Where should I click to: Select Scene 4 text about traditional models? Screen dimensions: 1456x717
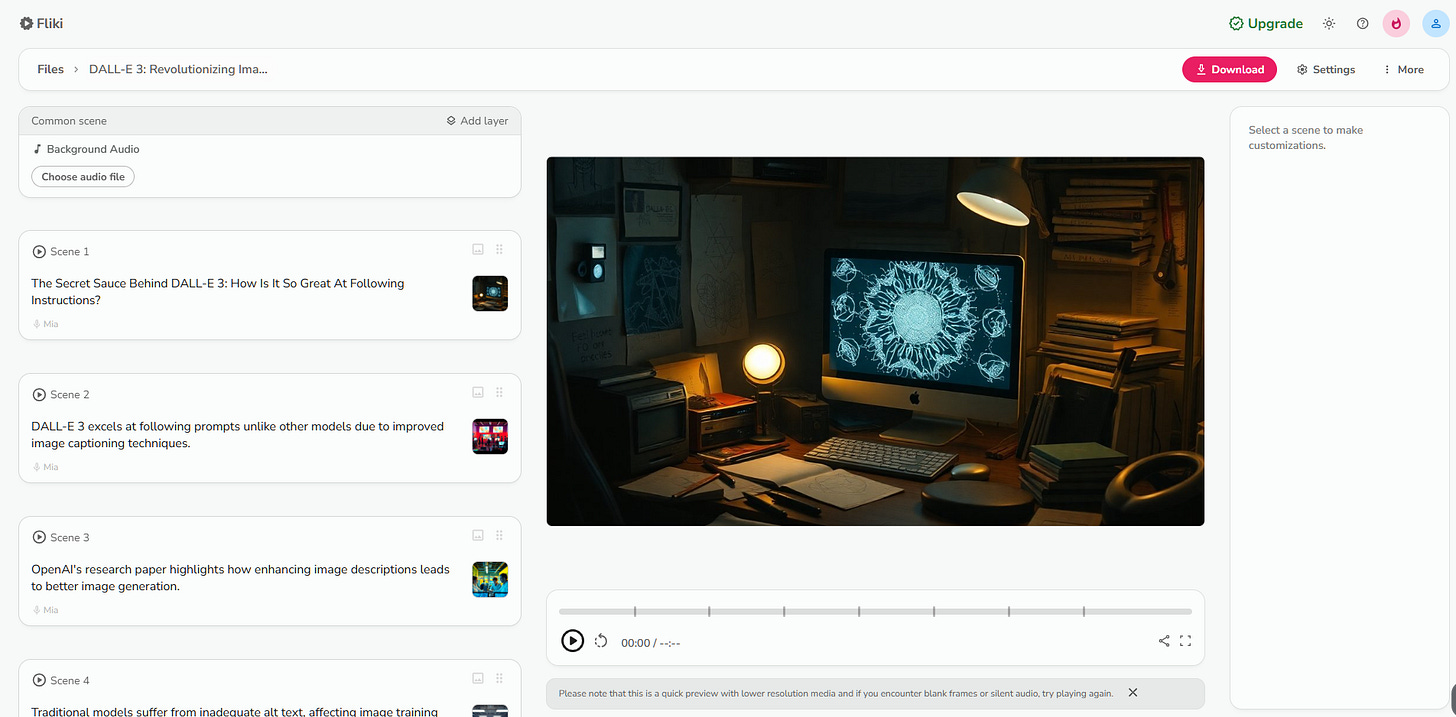point(235,711)
